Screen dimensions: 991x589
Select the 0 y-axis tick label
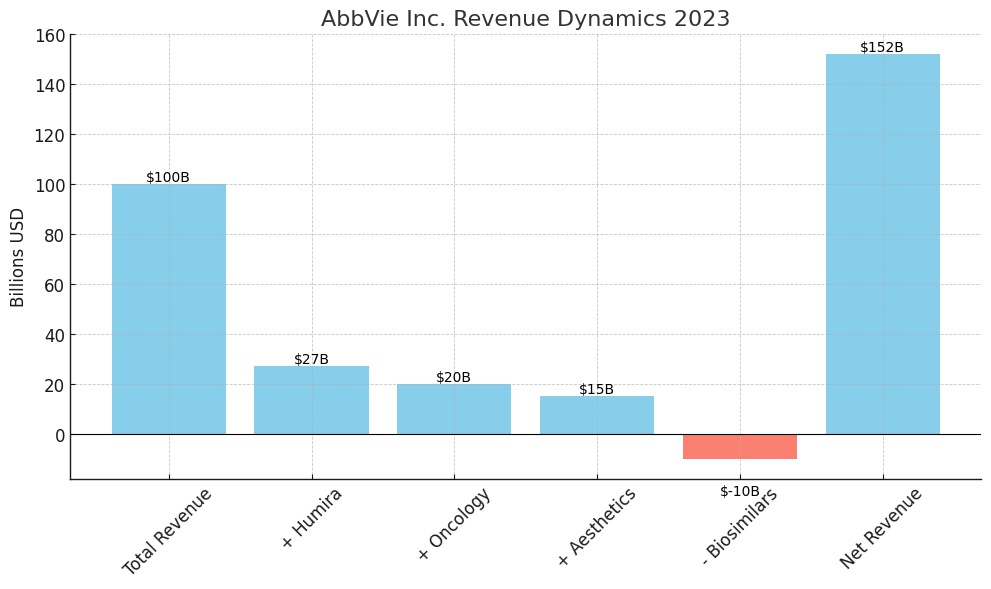(x=60, y=435)
